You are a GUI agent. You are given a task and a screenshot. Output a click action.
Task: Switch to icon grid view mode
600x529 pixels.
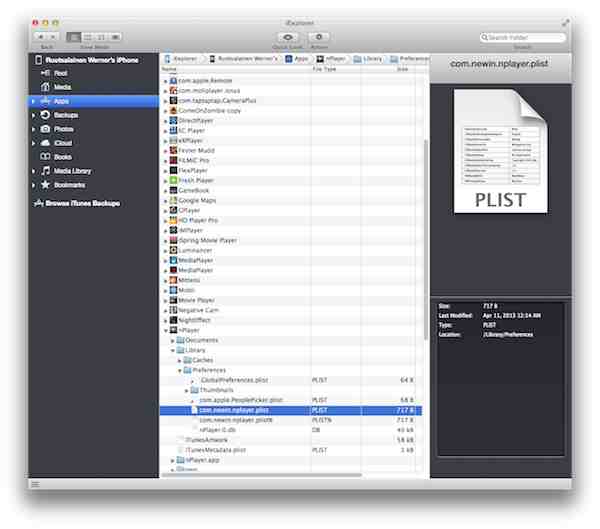[88, 37]
